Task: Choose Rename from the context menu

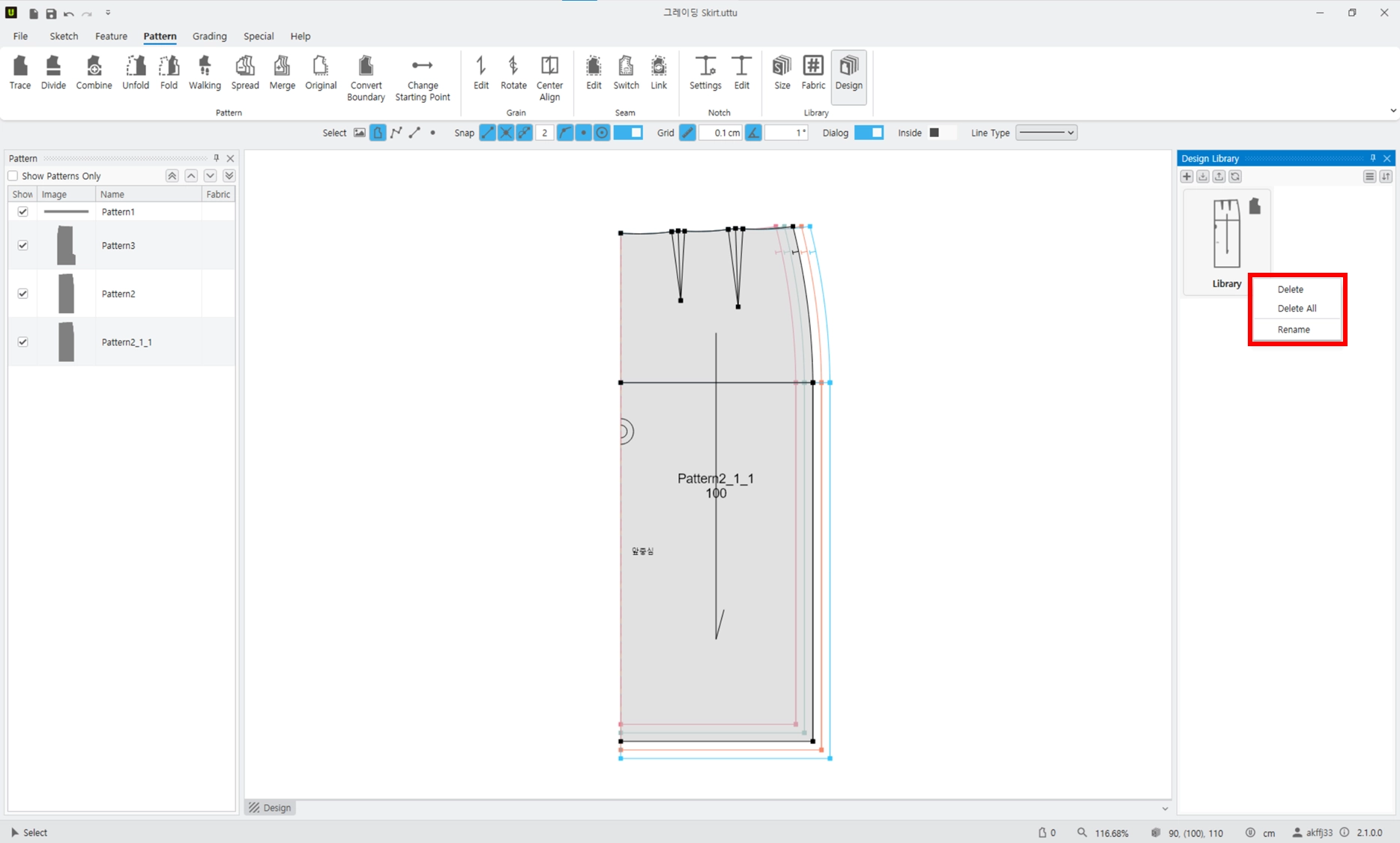Action: coord(1294,330)
